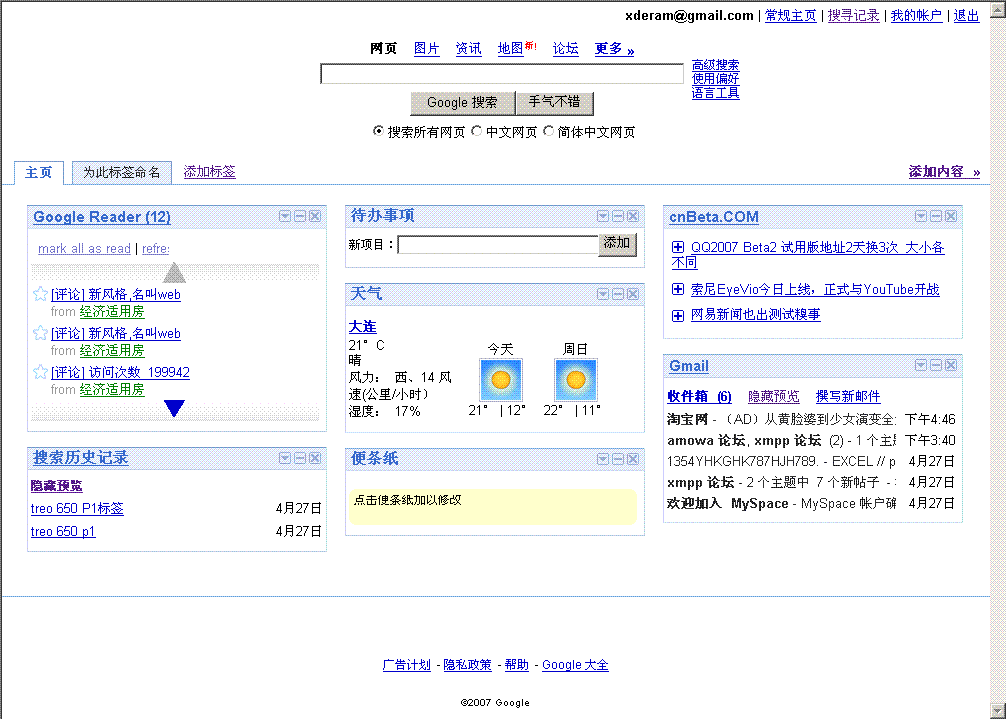Minimize the 便条纸 widget
This screenshot has height=719, width=1006.
[618, 459]
